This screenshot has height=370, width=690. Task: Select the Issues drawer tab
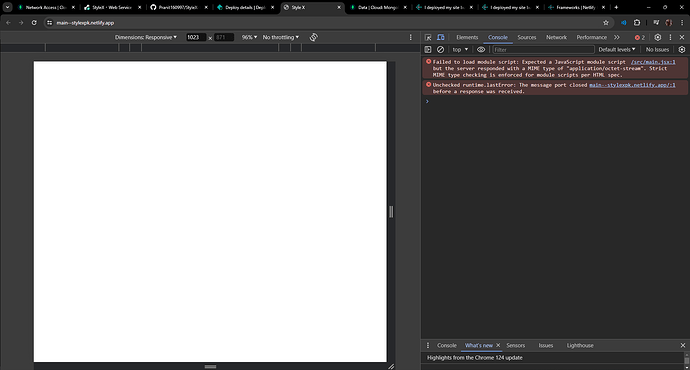546,345
